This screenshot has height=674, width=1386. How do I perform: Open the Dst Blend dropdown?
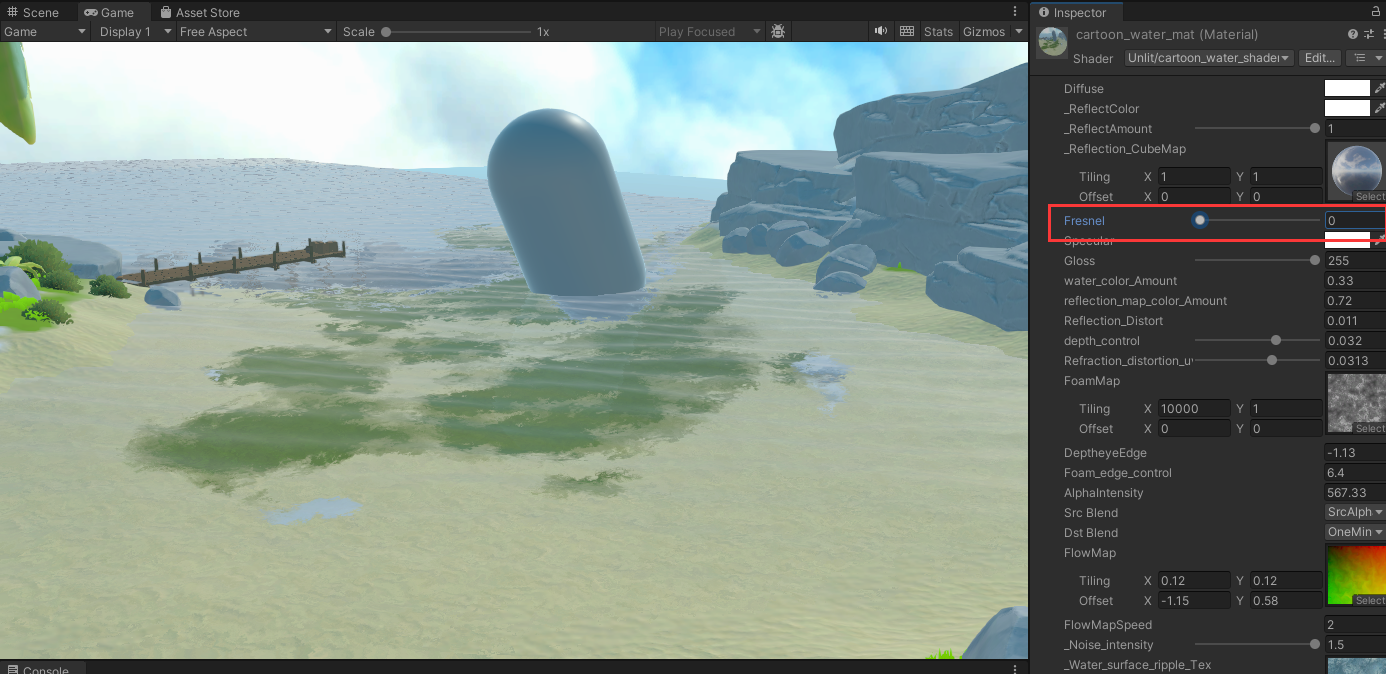point(1355,532)
